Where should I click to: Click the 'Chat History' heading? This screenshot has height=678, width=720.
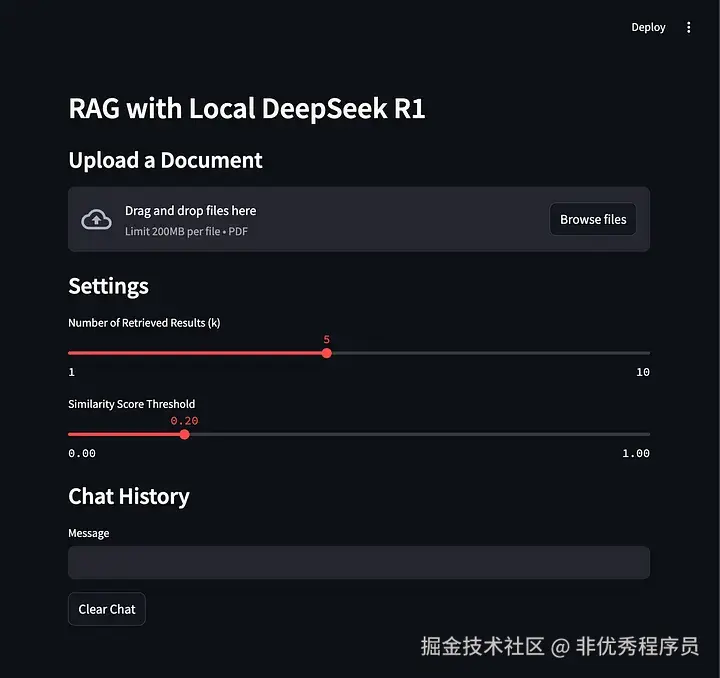pyautogui.click(x=128, y=496)
